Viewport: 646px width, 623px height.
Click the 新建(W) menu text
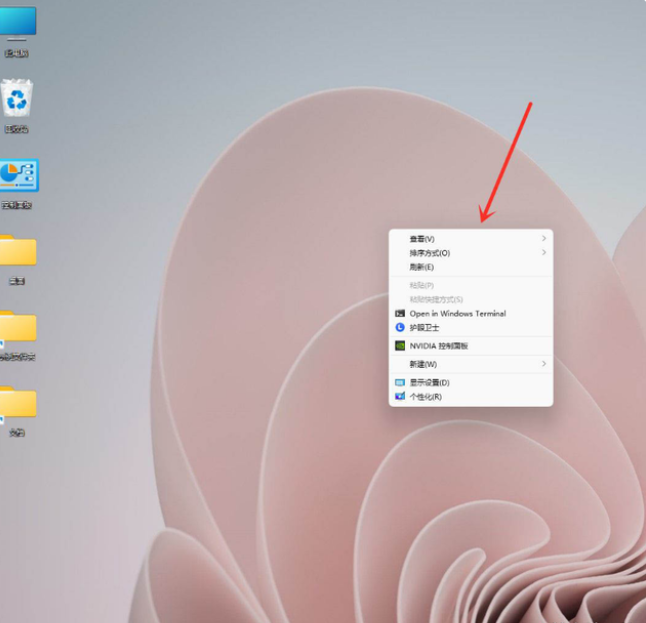pyautogui.click(x=423, y=364)
